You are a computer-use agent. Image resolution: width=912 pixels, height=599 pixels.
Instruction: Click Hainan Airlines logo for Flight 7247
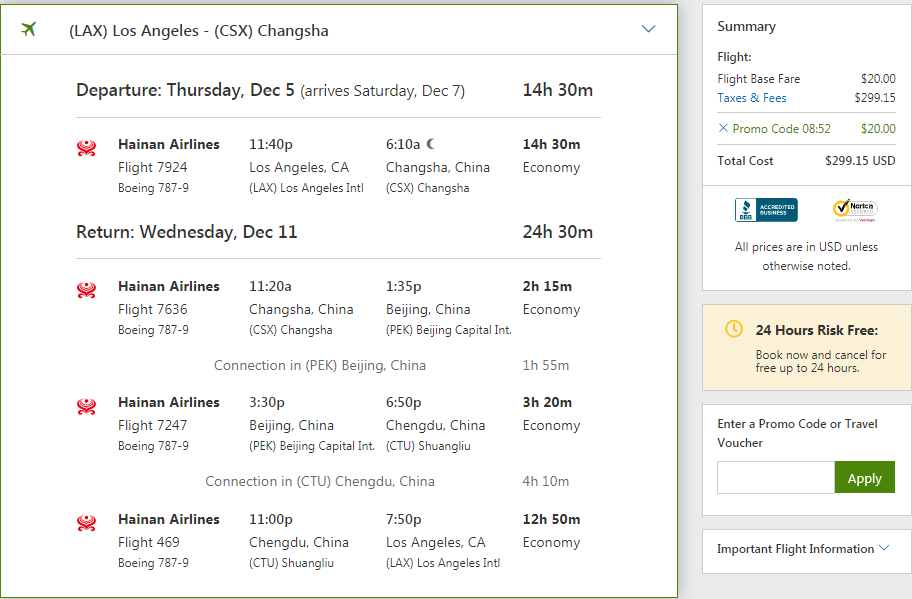pyautogui.click(x=87, y=406)
